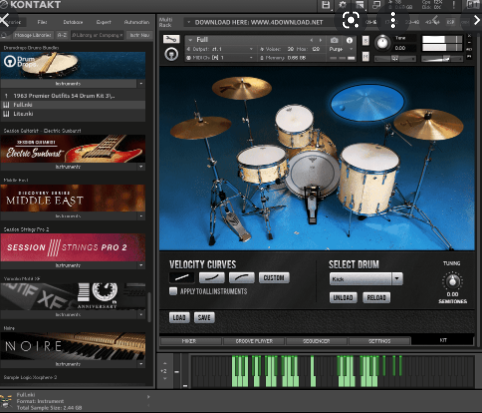Toggle the Instr Nav button
This screenshot has height=413, width=482.
pyautogui.click(x=139, y=35)
